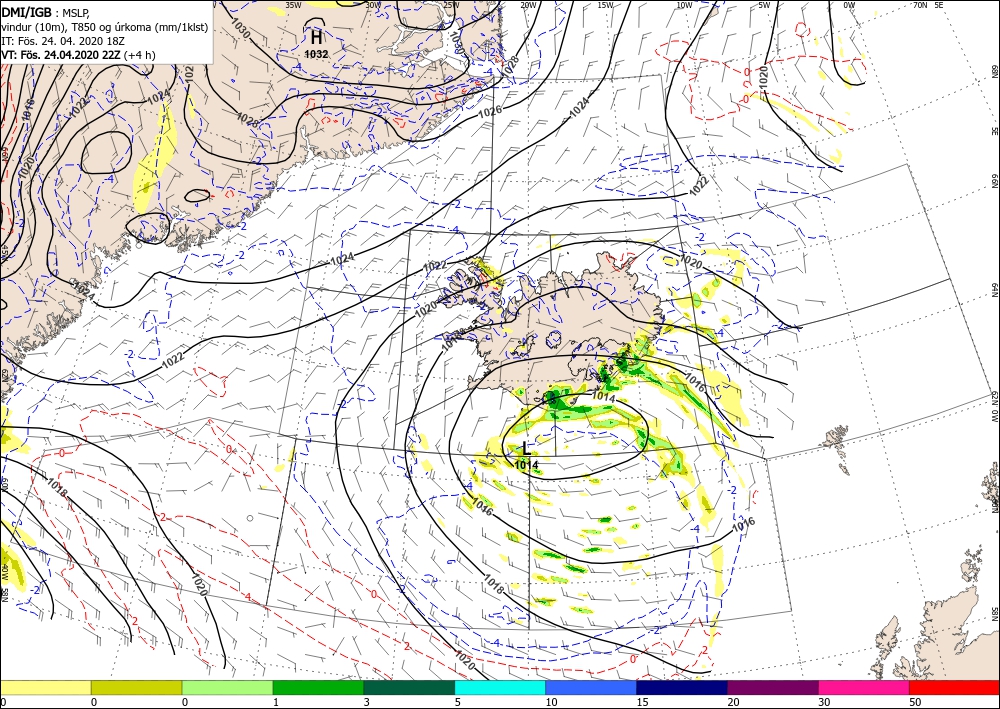Viewport: 1000px width, 709px height.
Task: Click the legend value 20
Action: (733, 702)
